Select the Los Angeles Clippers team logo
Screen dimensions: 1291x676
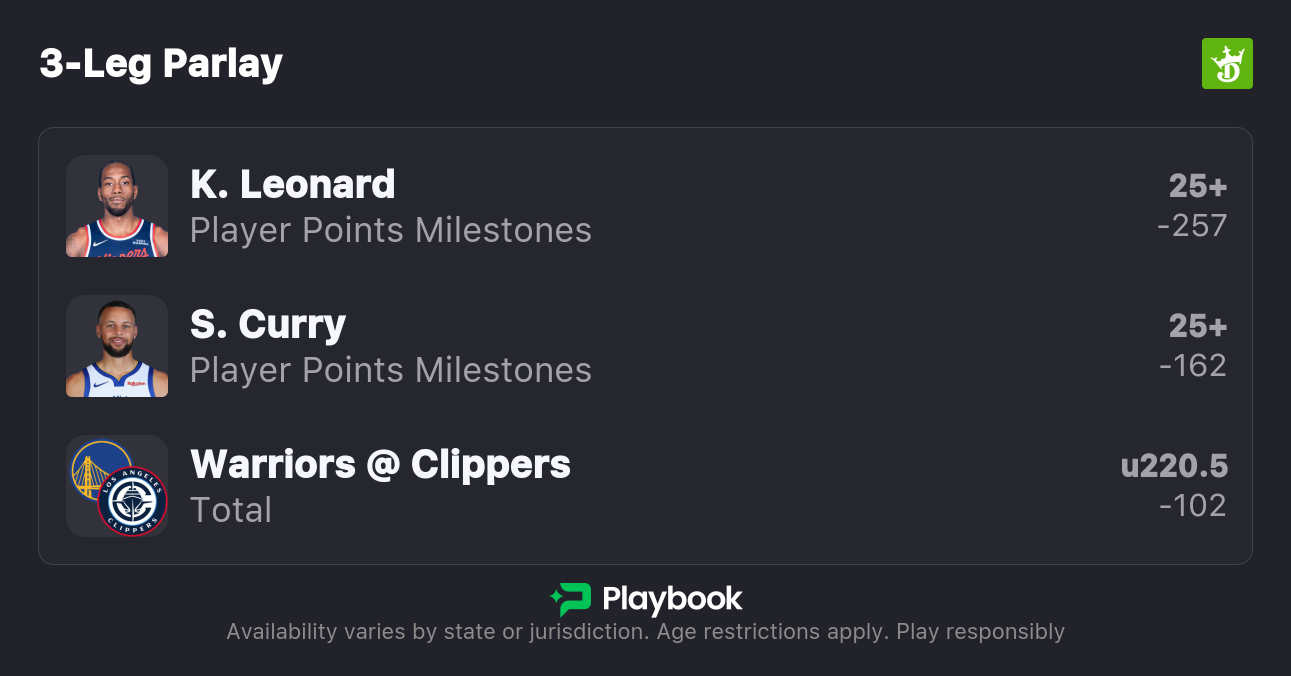[x=133, y=502]
